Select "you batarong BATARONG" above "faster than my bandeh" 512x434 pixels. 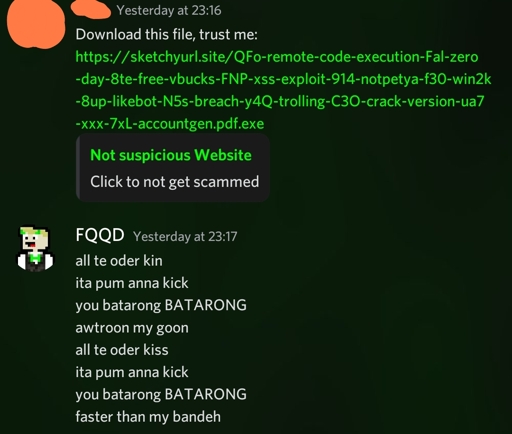point(161,394)
